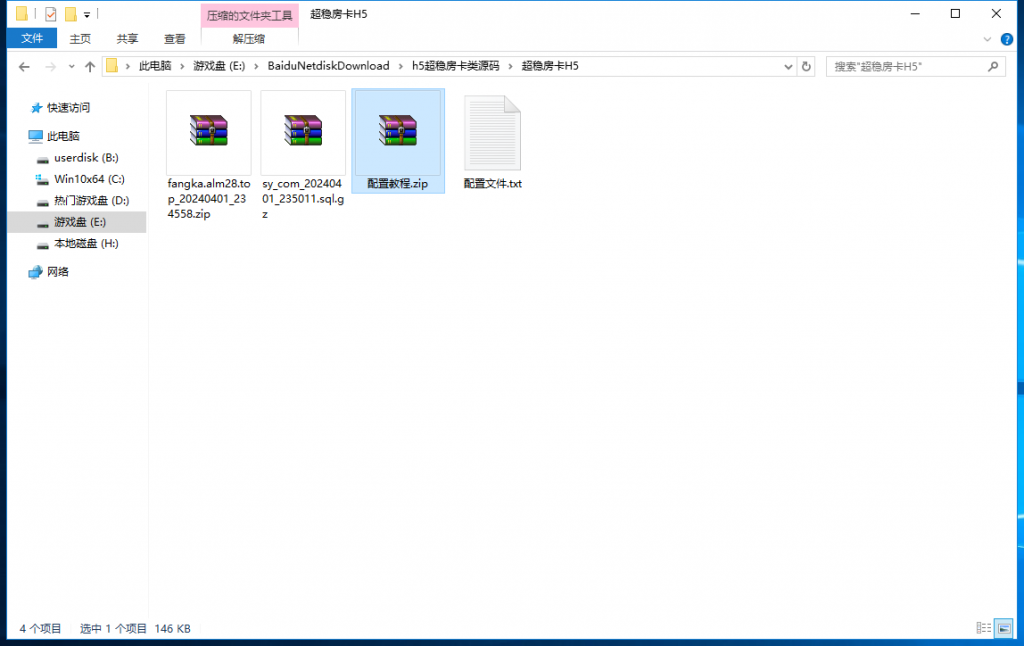
Task: Expand the ribbon using the chevron
Action: 988,38
